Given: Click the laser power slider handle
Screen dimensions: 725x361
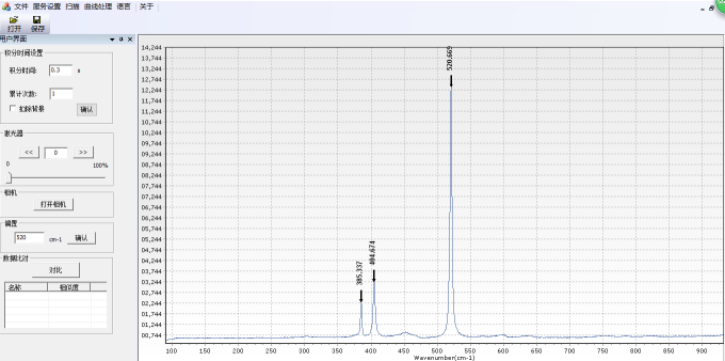Looking at the screenshot, I should pyautogui.click(x=9, y=177).
